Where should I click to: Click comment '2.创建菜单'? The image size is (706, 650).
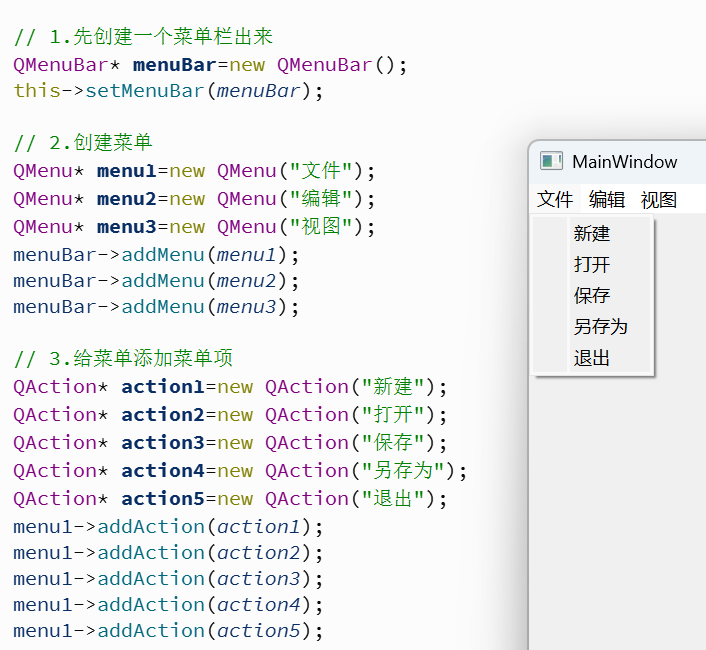point(83,143)
